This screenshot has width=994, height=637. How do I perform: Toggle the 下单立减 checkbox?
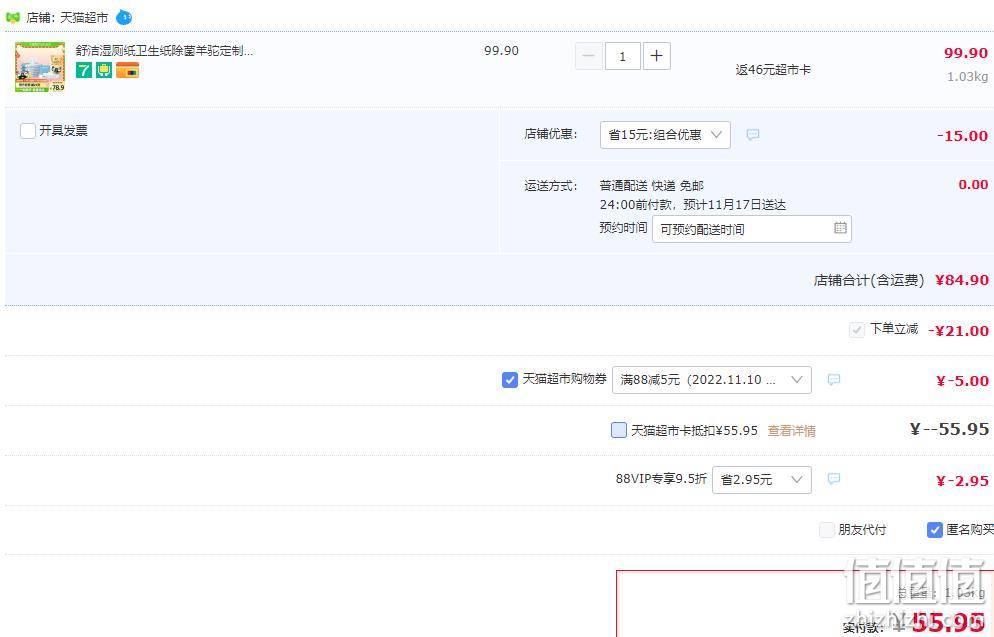pyautogui.click(x=856, y=330)
